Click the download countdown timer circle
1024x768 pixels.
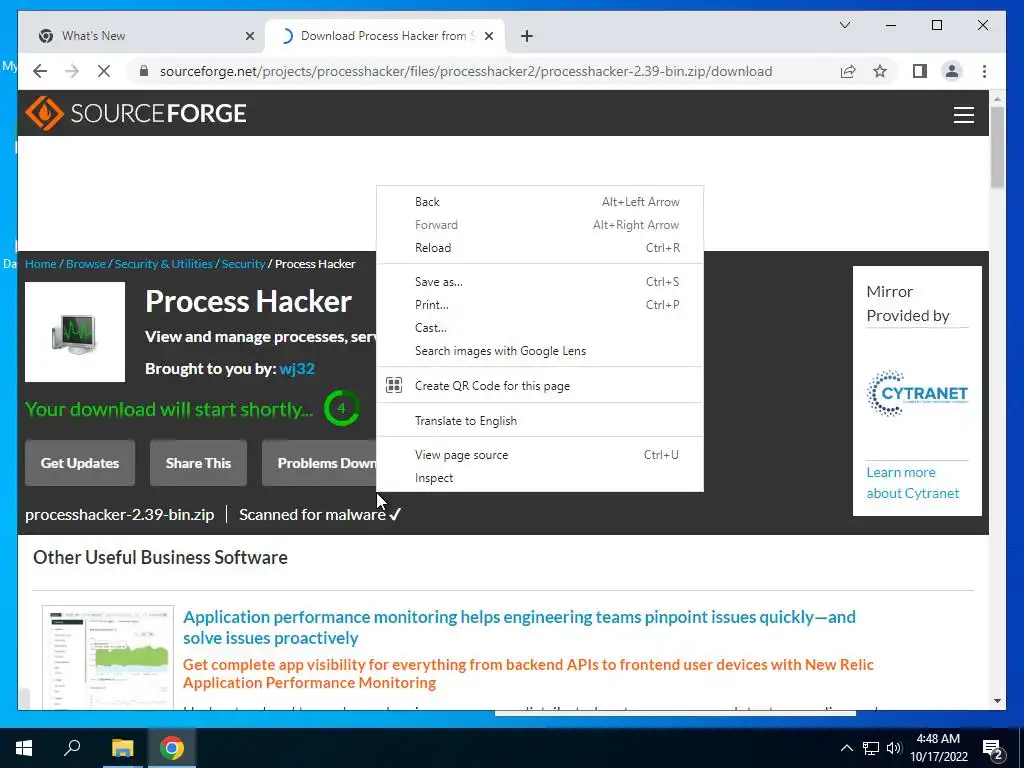341,408
